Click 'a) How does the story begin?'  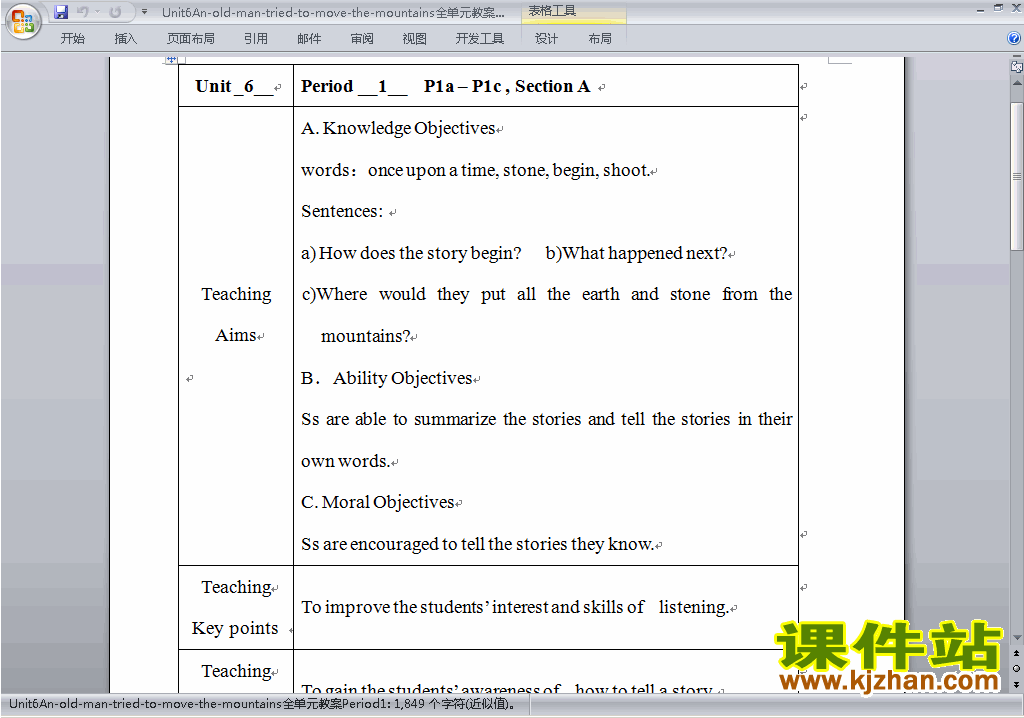(411, 253)
